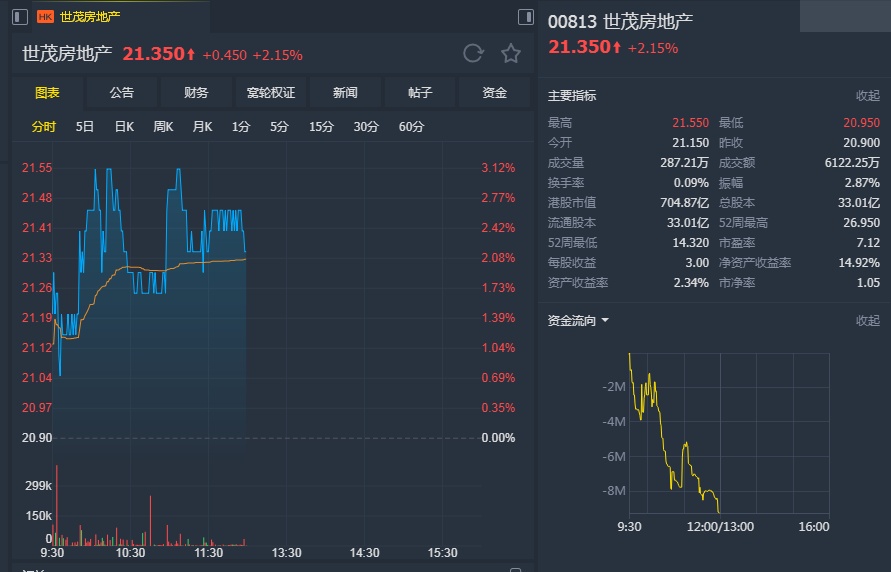Toggle the right sidebar panel icon
Screen dimensions: 891x572
526,17
